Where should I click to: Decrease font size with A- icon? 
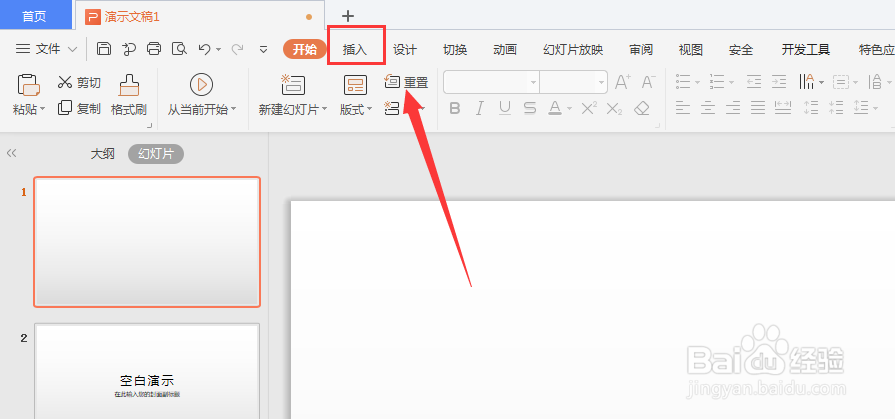pos(647,82)
